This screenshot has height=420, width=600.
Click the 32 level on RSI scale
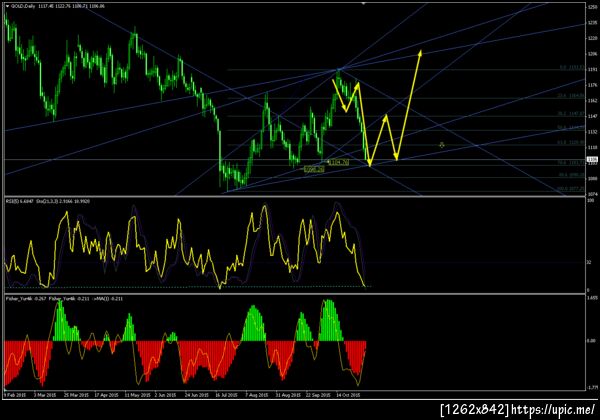click(590, 262)
